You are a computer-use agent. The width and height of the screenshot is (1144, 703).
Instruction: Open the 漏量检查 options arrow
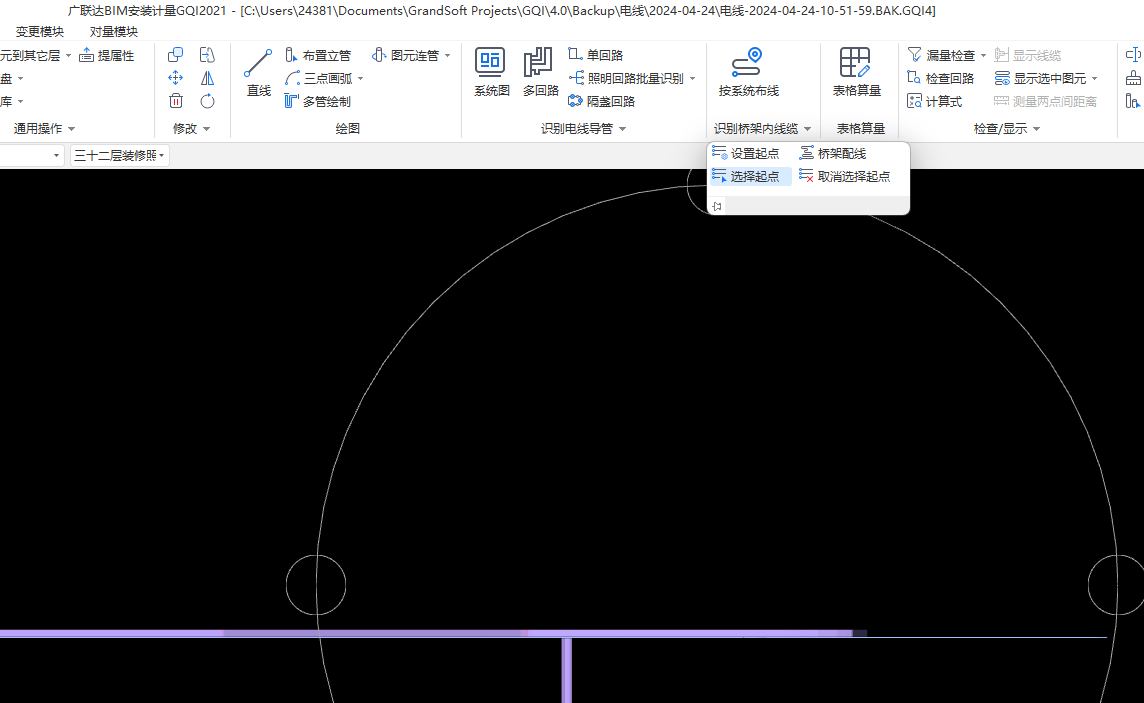(983, 55)
